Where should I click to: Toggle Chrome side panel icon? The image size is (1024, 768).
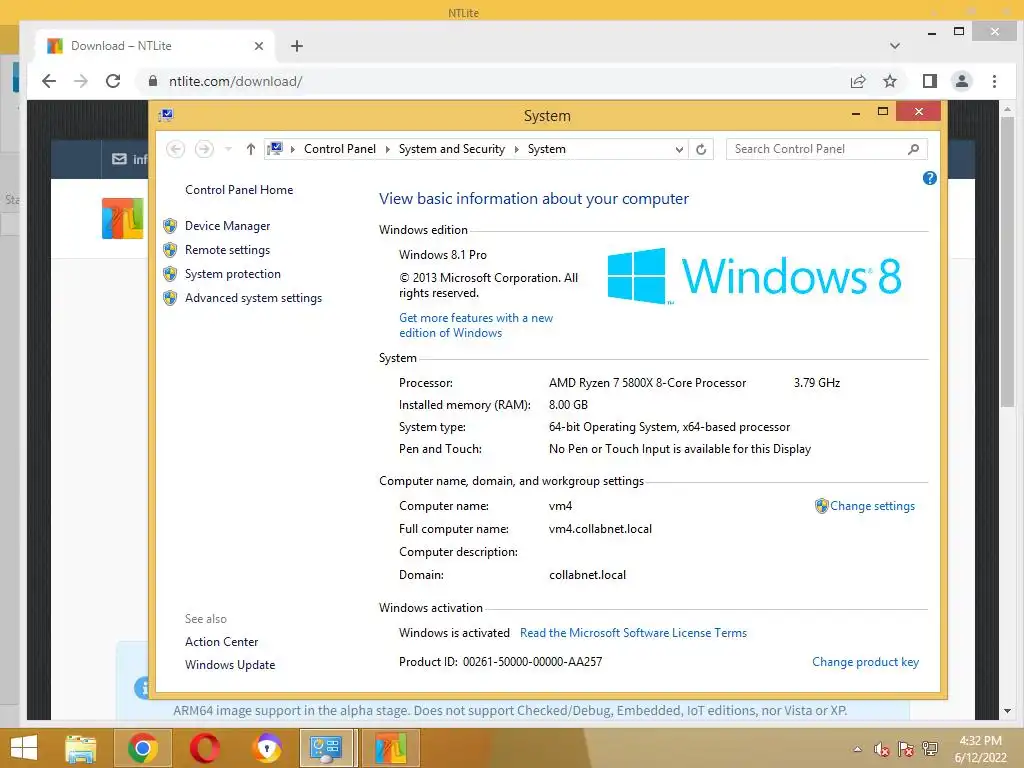pyautogui.click(x=929, y=81)
